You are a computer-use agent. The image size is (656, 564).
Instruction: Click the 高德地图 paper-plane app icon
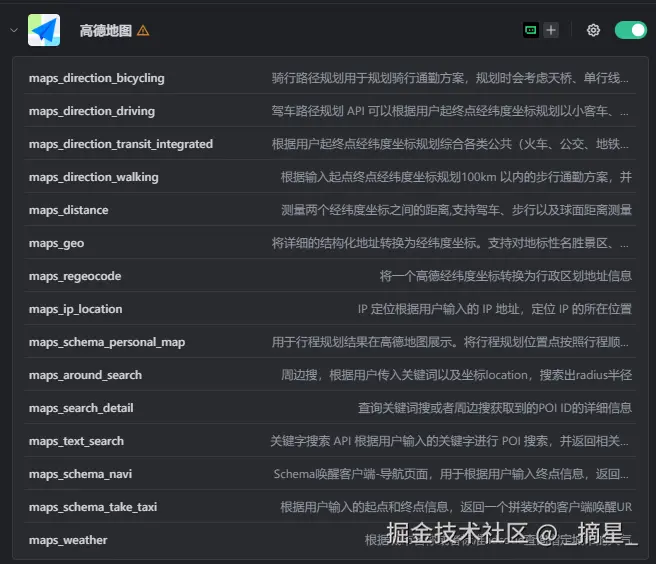click(x=44, y=30)
